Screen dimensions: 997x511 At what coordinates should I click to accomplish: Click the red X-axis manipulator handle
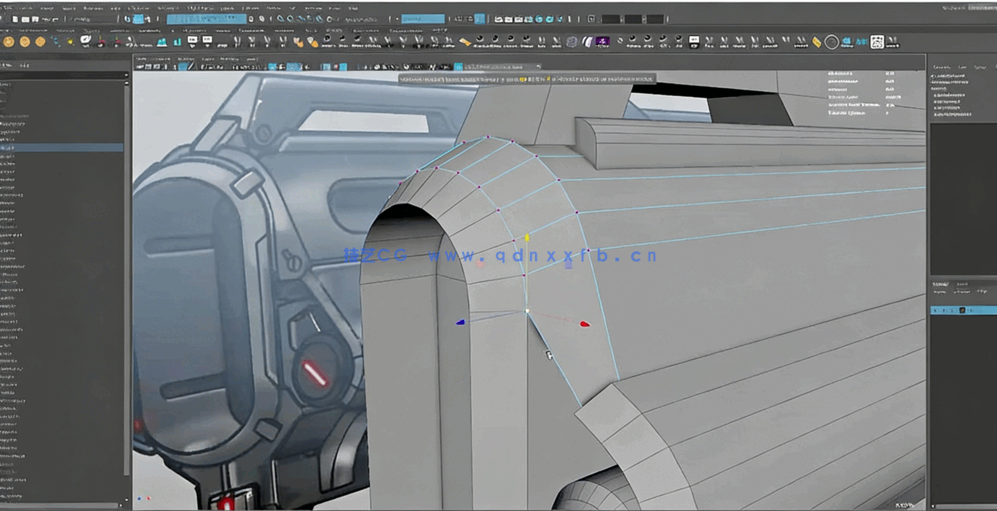(x=585, y=324)
